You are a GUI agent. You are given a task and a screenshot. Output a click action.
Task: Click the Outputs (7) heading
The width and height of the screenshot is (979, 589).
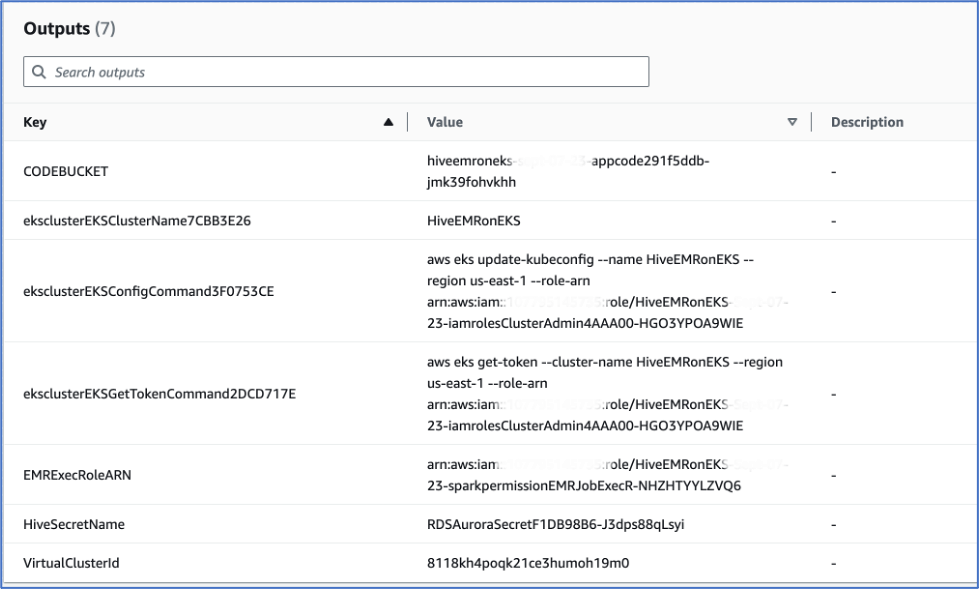point(69,29)
